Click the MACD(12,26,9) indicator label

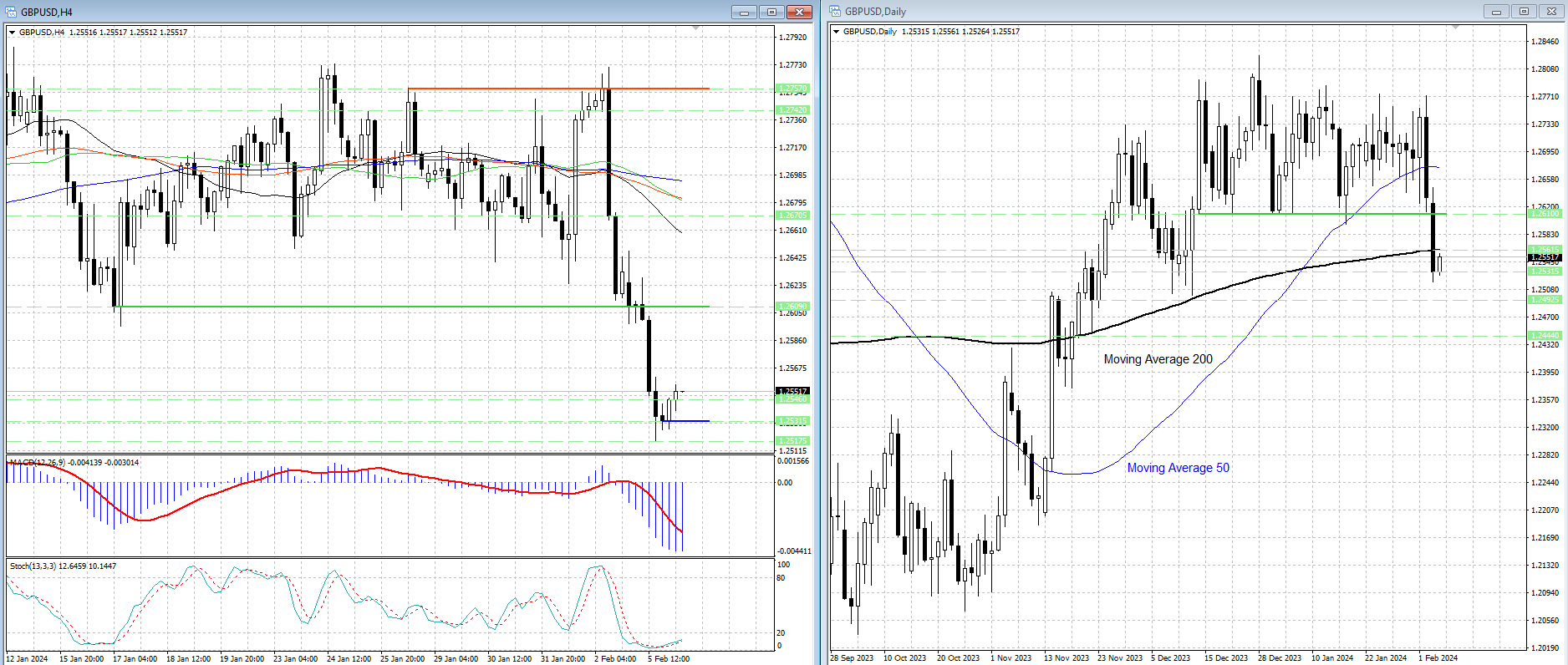[x=33, y=462]
